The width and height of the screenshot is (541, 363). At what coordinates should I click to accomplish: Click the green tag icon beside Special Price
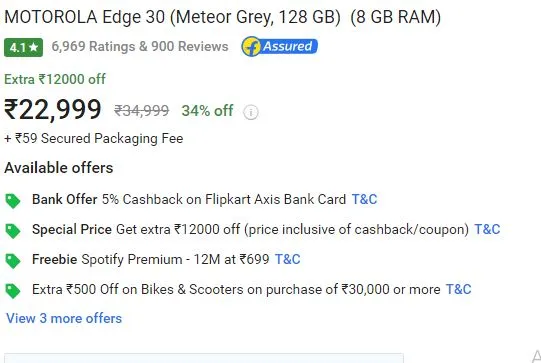point(13,231)
